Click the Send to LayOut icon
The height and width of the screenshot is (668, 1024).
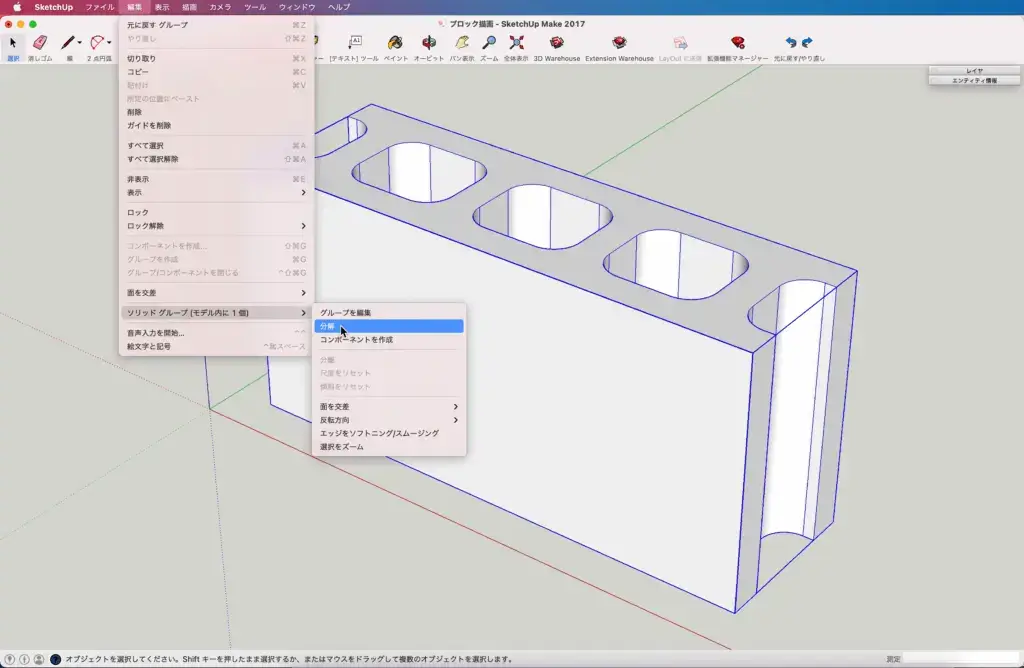(x=680, y=43)
